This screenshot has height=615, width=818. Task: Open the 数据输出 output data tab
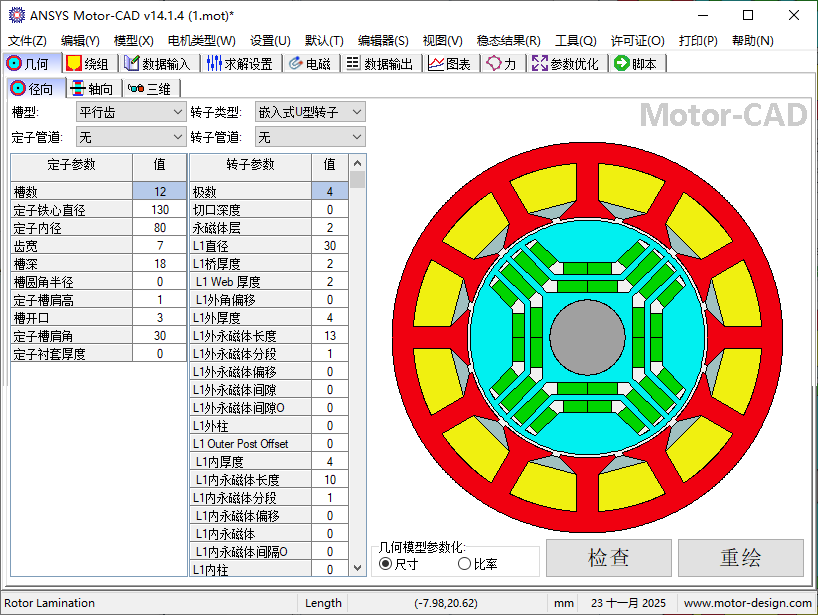[x=380, y=64]
